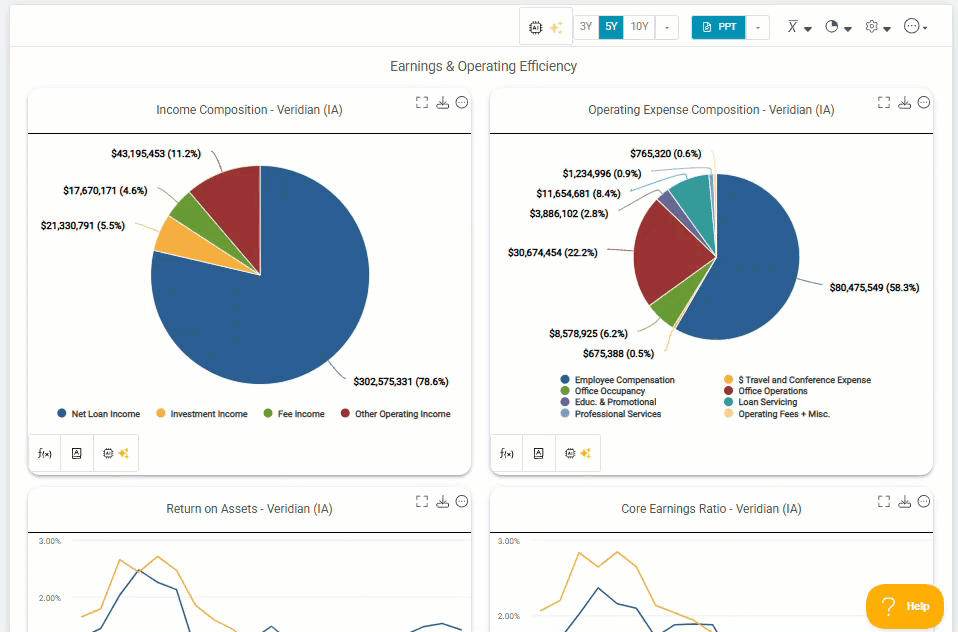The image size is (958, 632).
Task: Toggle Office Operations legend series
Action: [x=766, y=391]
